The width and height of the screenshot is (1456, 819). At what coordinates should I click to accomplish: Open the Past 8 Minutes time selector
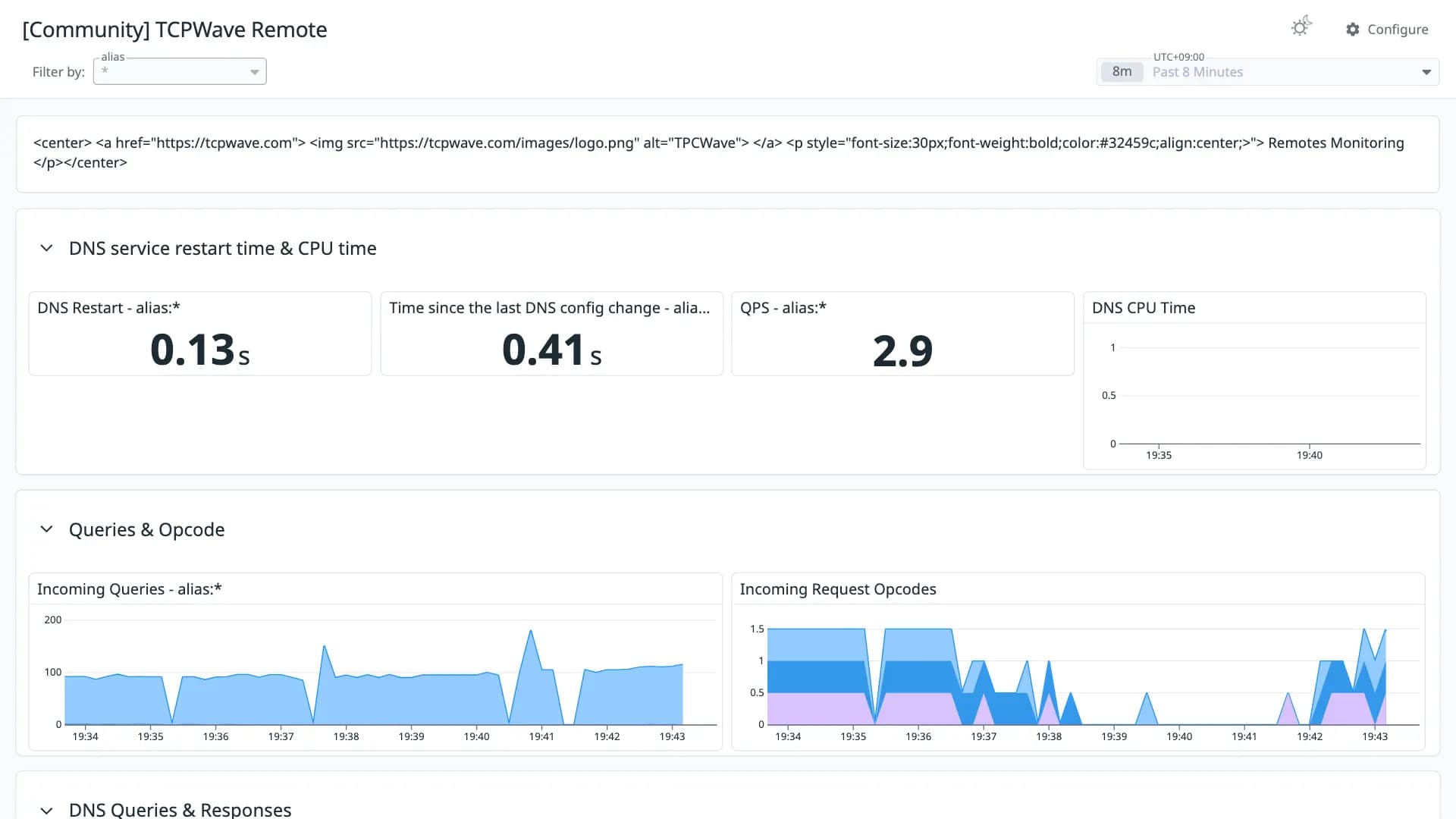[x=1267, y=72]
